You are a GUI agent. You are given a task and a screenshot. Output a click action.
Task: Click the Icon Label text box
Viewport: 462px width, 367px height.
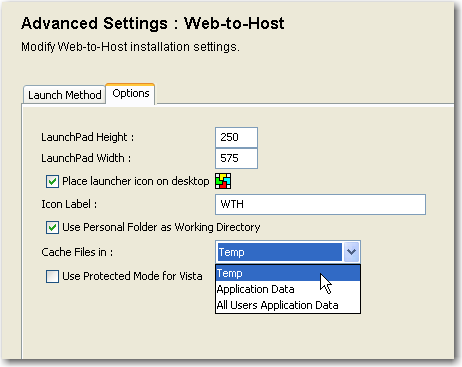[320, 204]
